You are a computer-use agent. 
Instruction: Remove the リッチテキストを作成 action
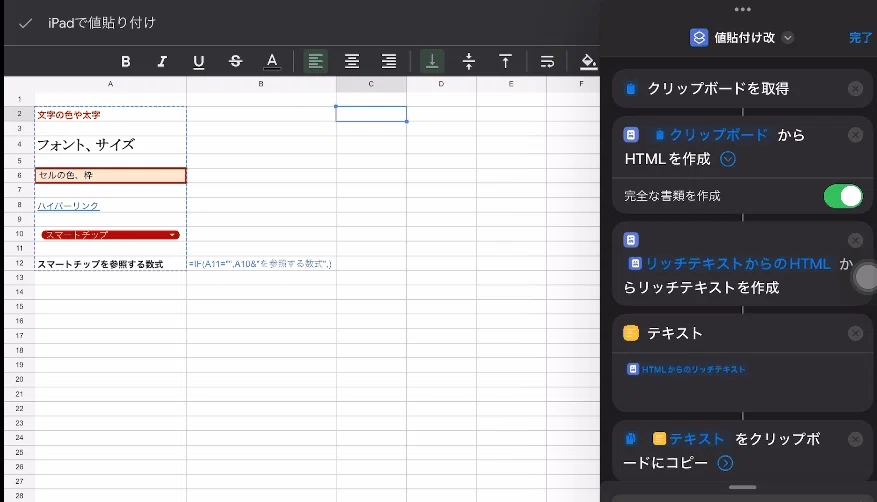[855, 240]
